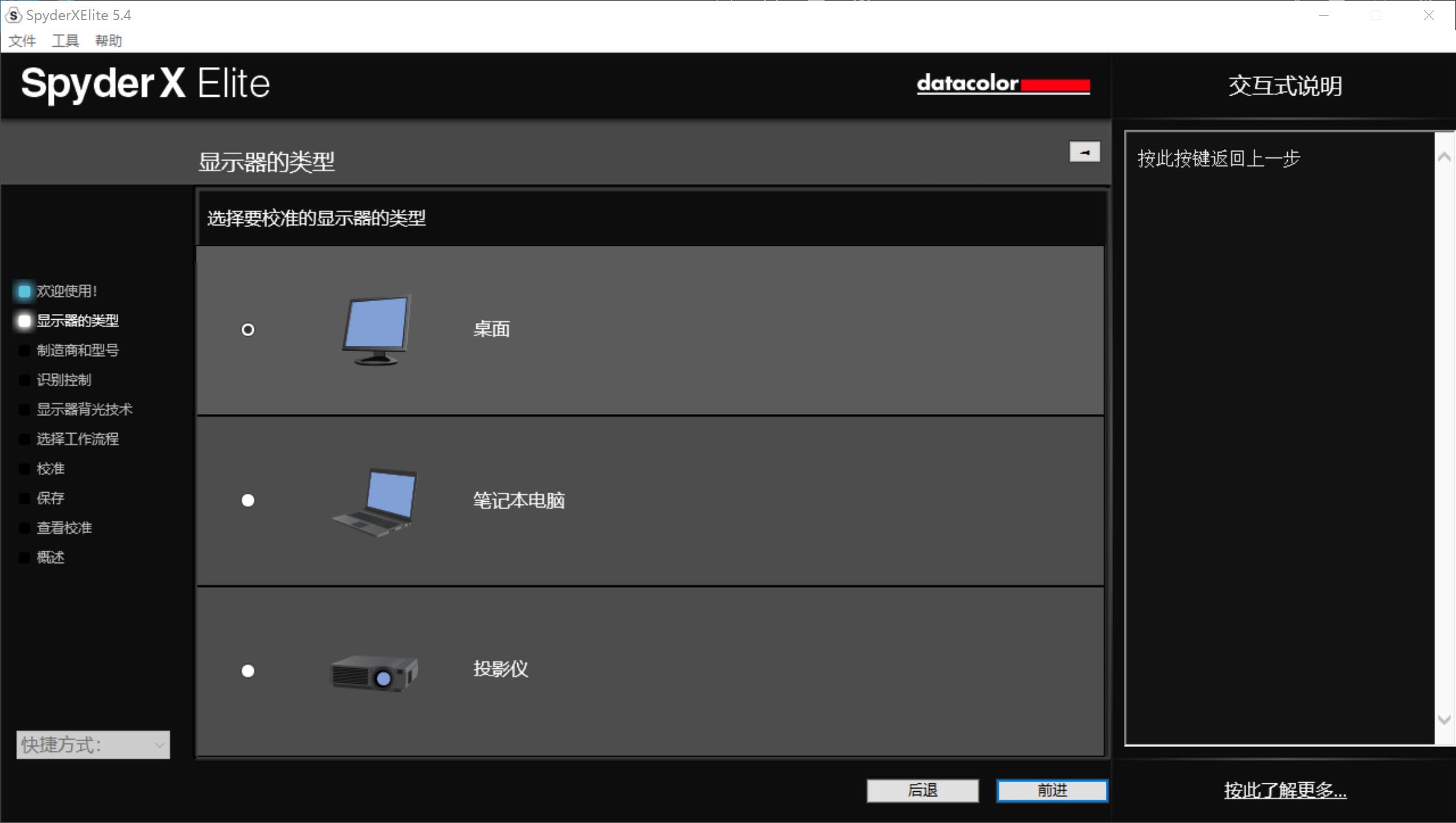Go to the 保存 step
This screenshot has height=823, width=1456.
coord(50,498)
